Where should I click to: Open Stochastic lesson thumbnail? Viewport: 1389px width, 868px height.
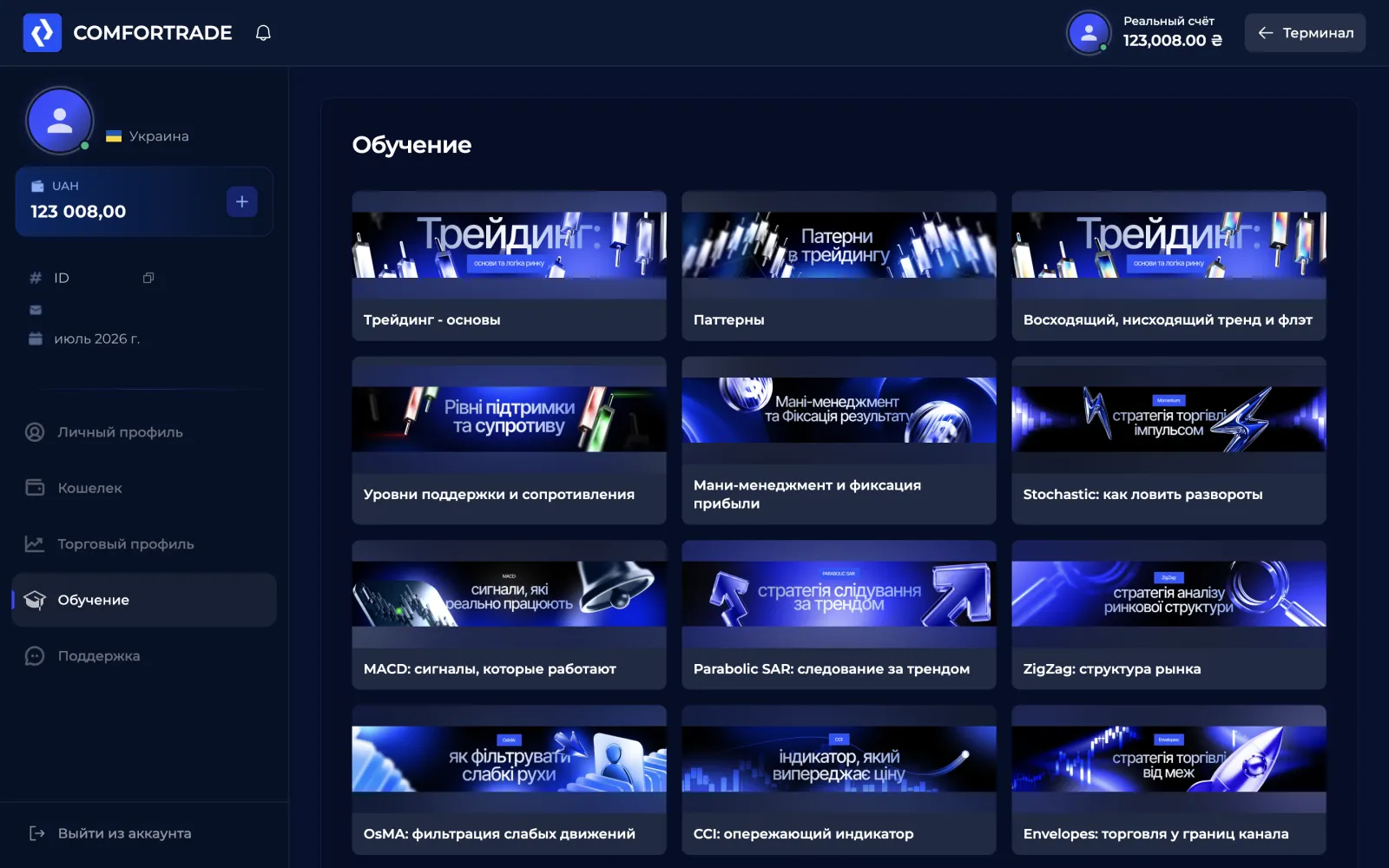(1168, 419)
